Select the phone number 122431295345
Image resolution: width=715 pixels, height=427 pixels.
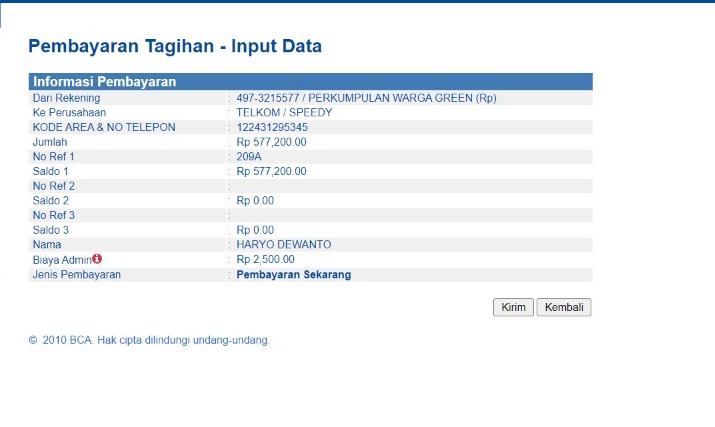272,127
